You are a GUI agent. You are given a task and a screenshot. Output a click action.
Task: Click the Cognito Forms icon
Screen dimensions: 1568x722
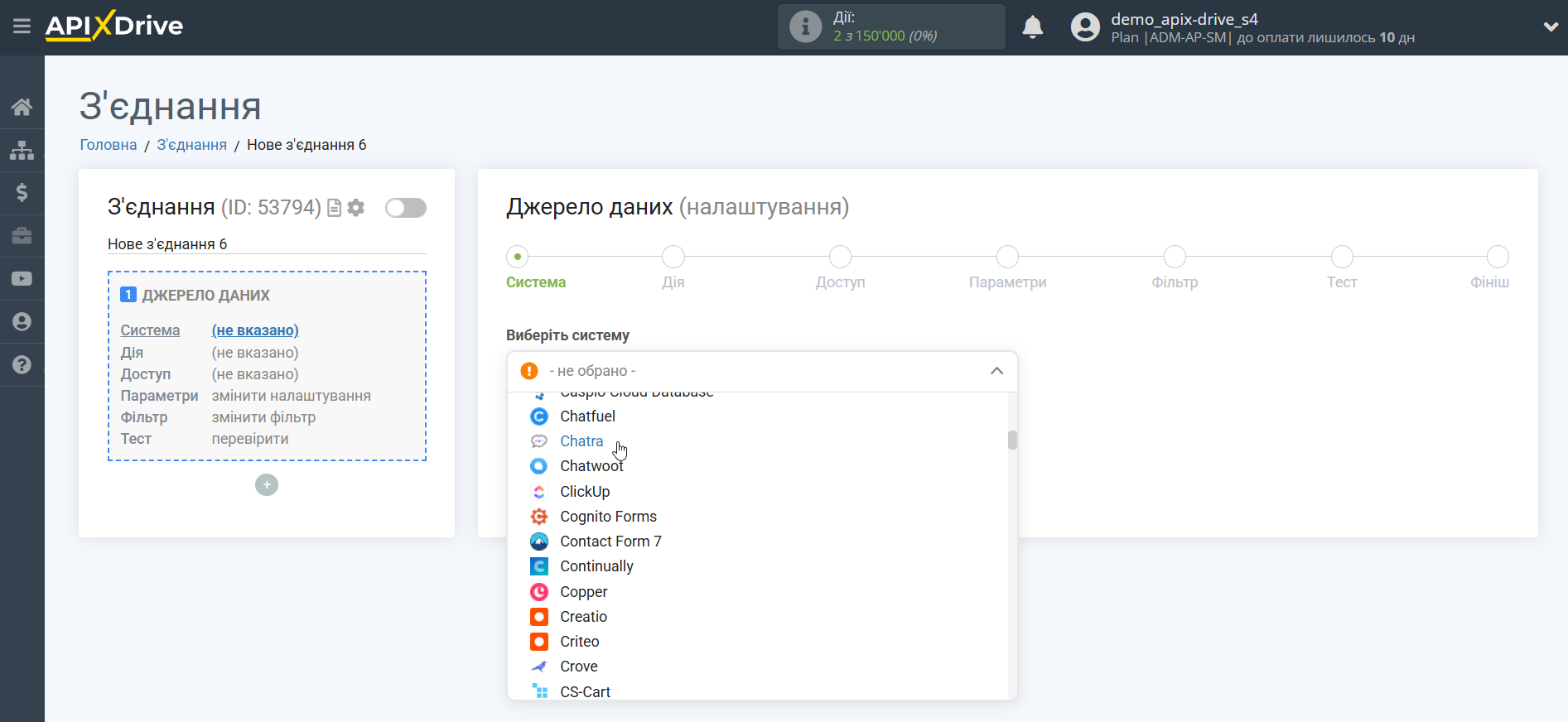(x=539, y=517)
